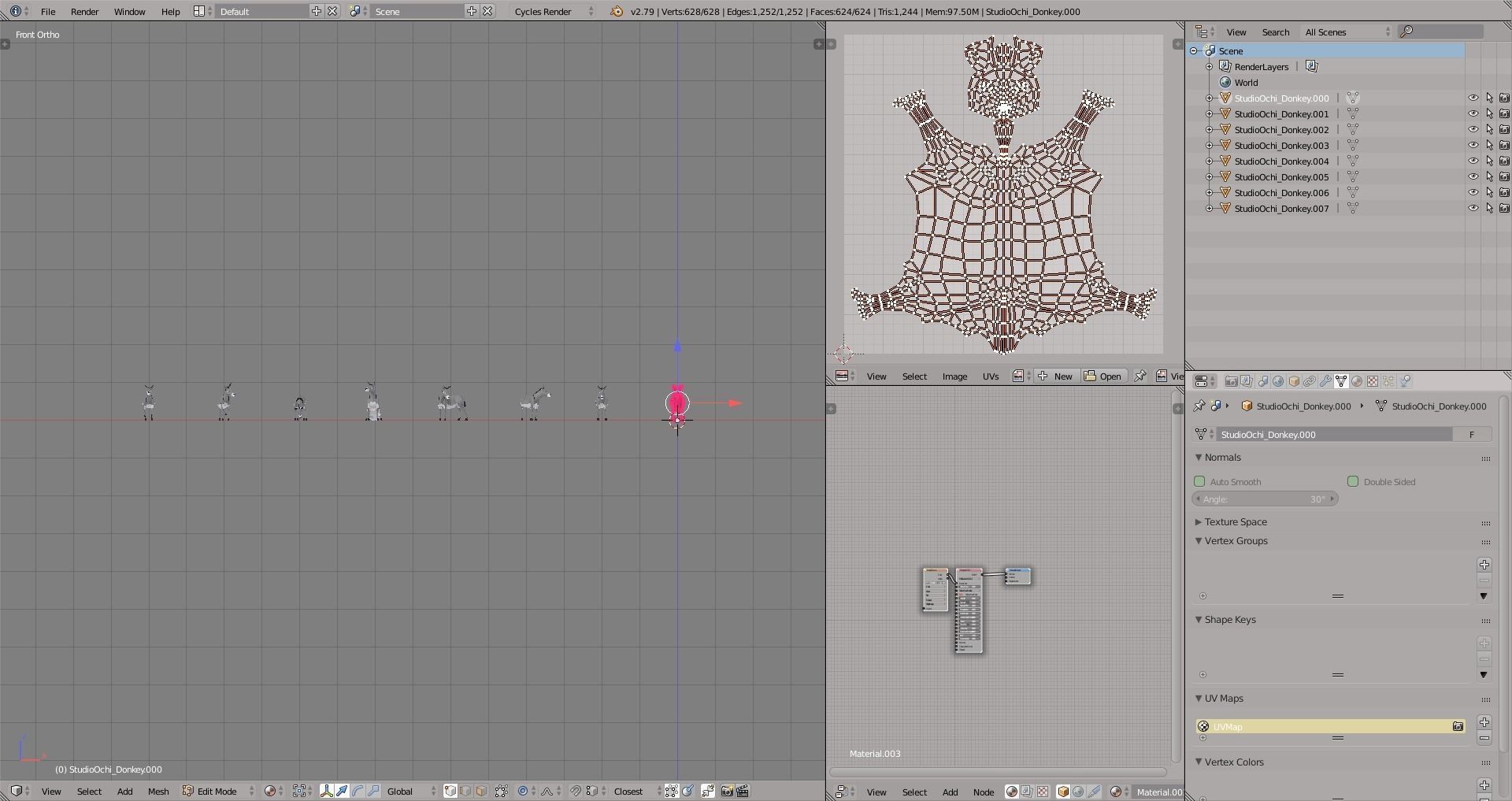This screenshot has width=1512, height=801.
Task: Pin the image in UV editor header
Action: pos(1140,376)
